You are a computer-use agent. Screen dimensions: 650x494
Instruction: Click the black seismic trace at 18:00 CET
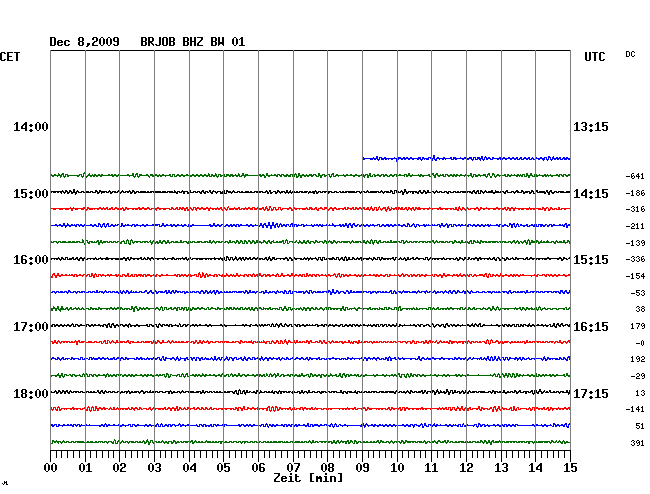click(310, 392)
